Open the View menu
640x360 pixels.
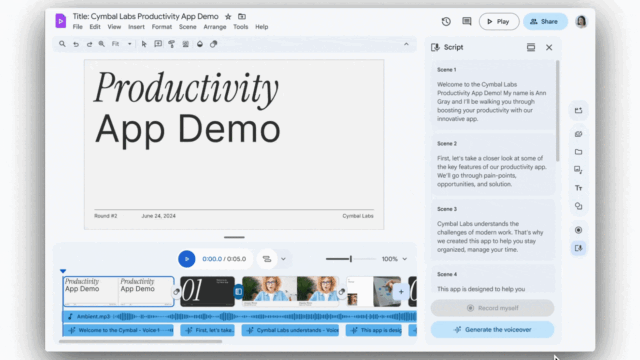[114, 27]
